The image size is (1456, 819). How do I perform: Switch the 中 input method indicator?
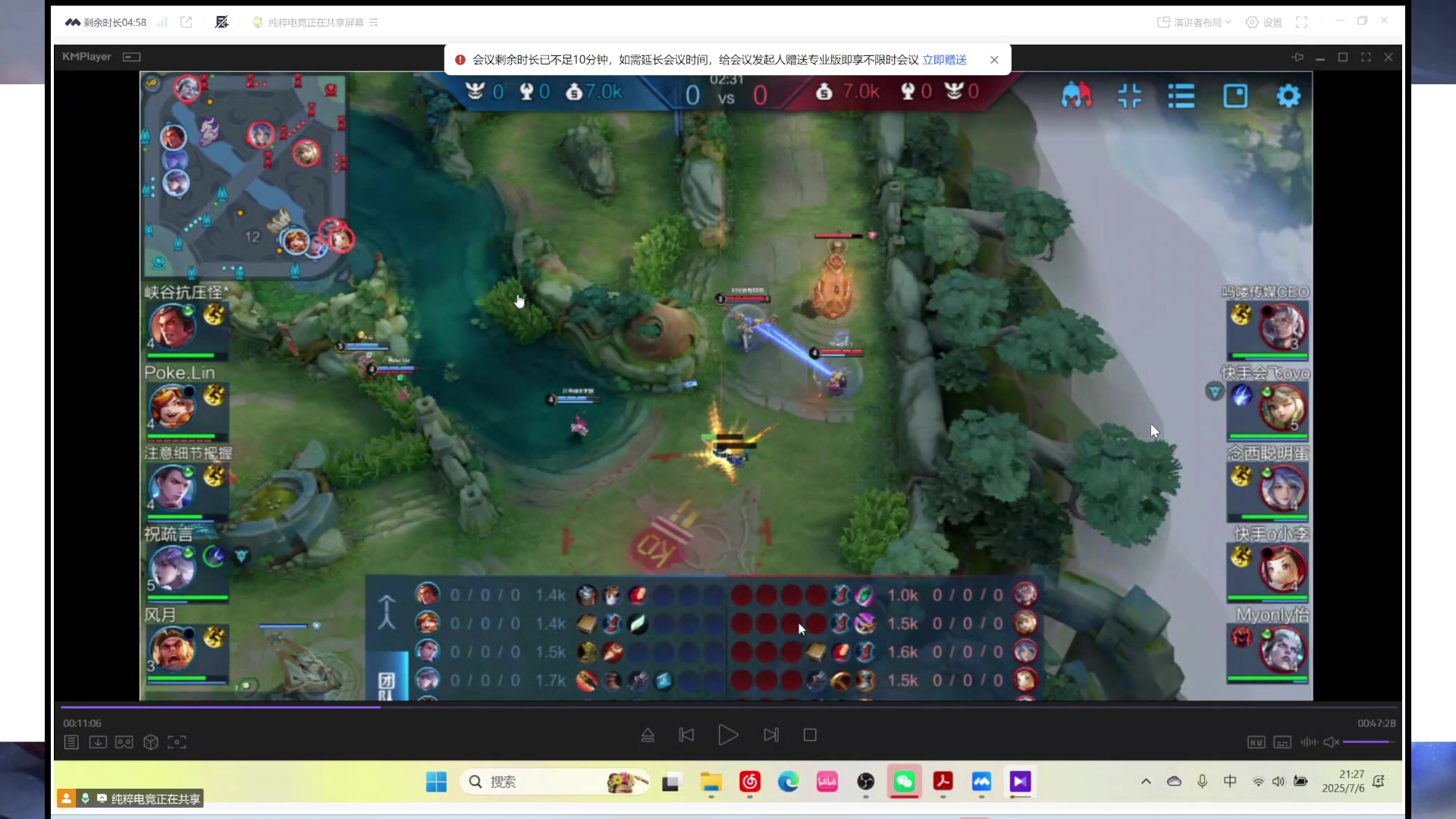(x=1230, y=781)
